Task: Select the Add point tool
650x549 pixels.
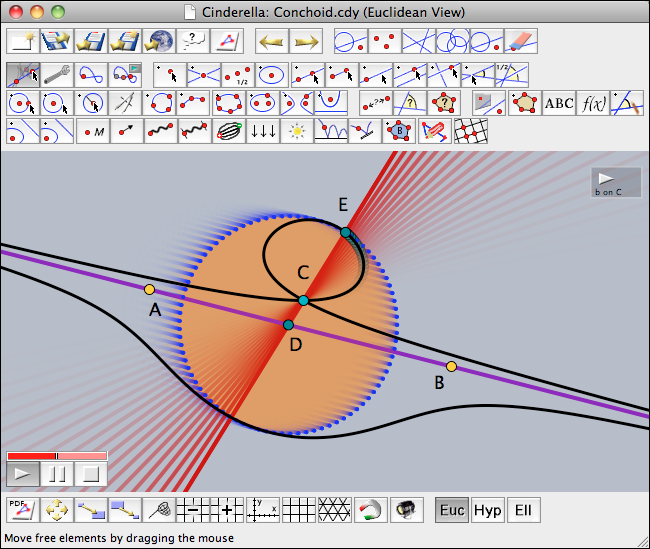Action: [x=170, y=75]
